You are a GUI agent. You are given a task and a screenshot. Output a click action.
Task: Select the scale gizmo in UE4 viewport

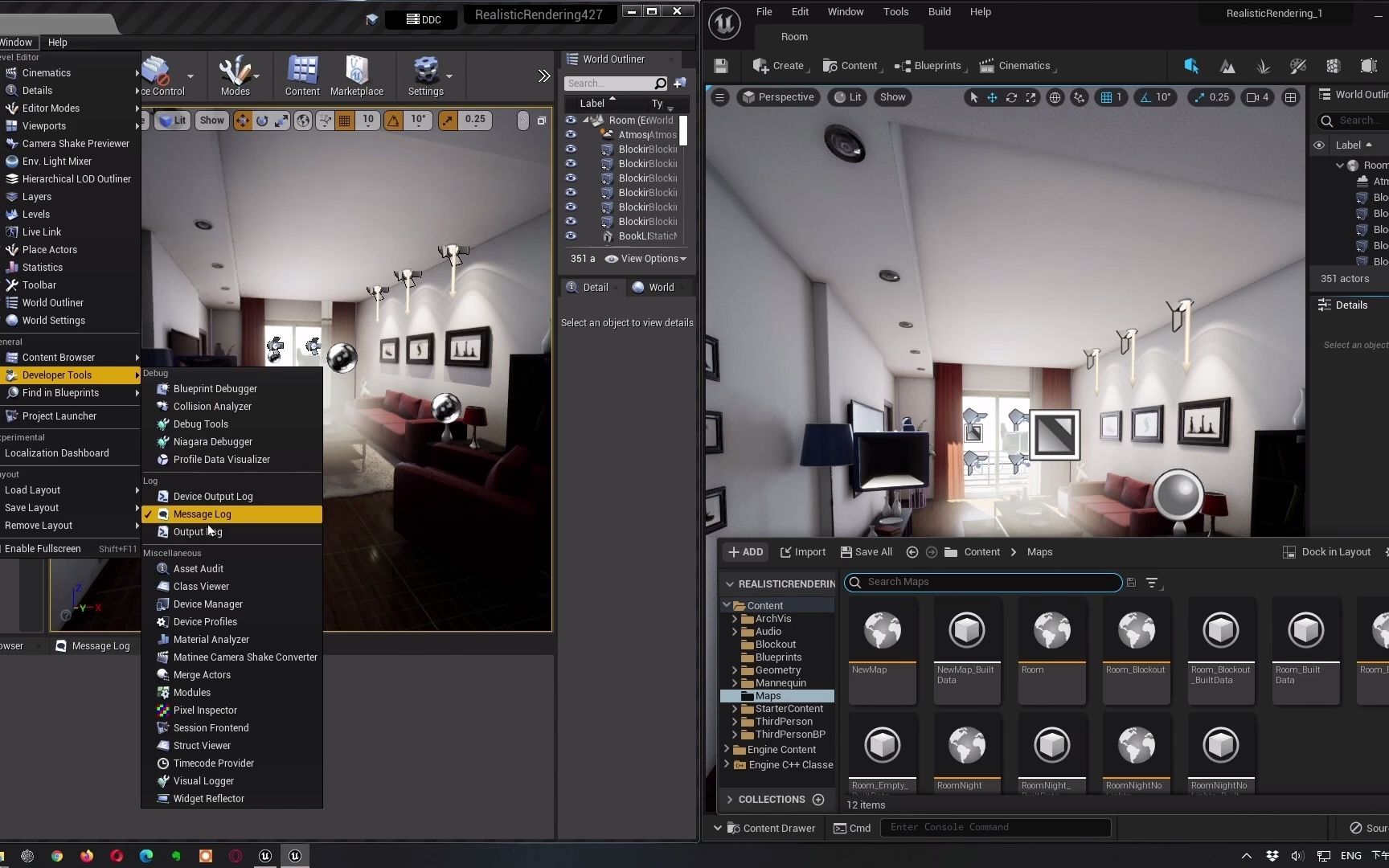(x=281, y=121)
